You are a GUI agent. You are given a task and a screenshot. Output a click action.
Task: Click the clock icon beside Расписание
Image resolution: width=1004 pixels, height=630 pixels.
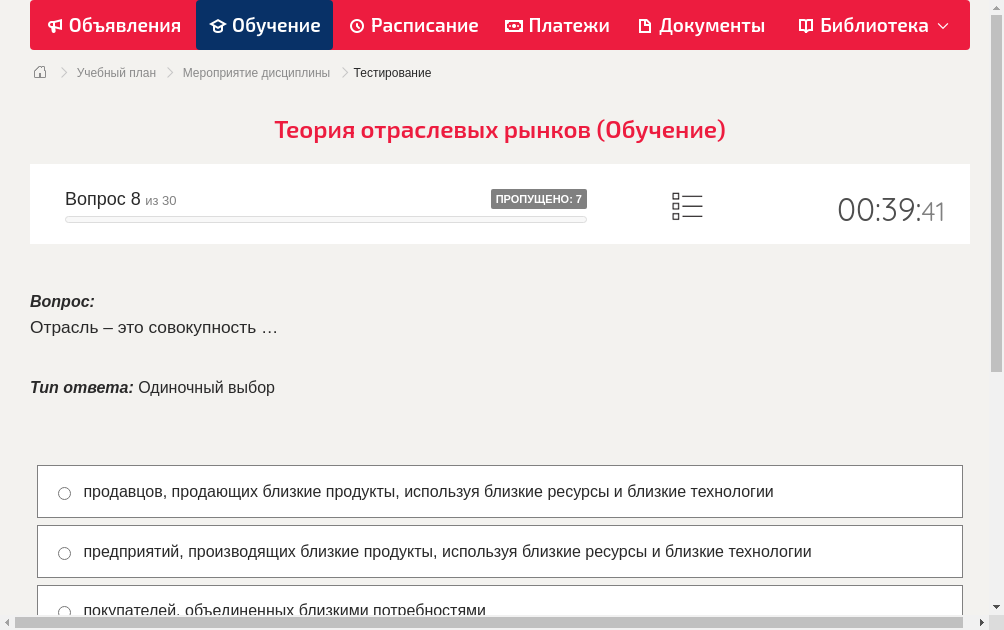pyautogui.click(x=355, y=25)
